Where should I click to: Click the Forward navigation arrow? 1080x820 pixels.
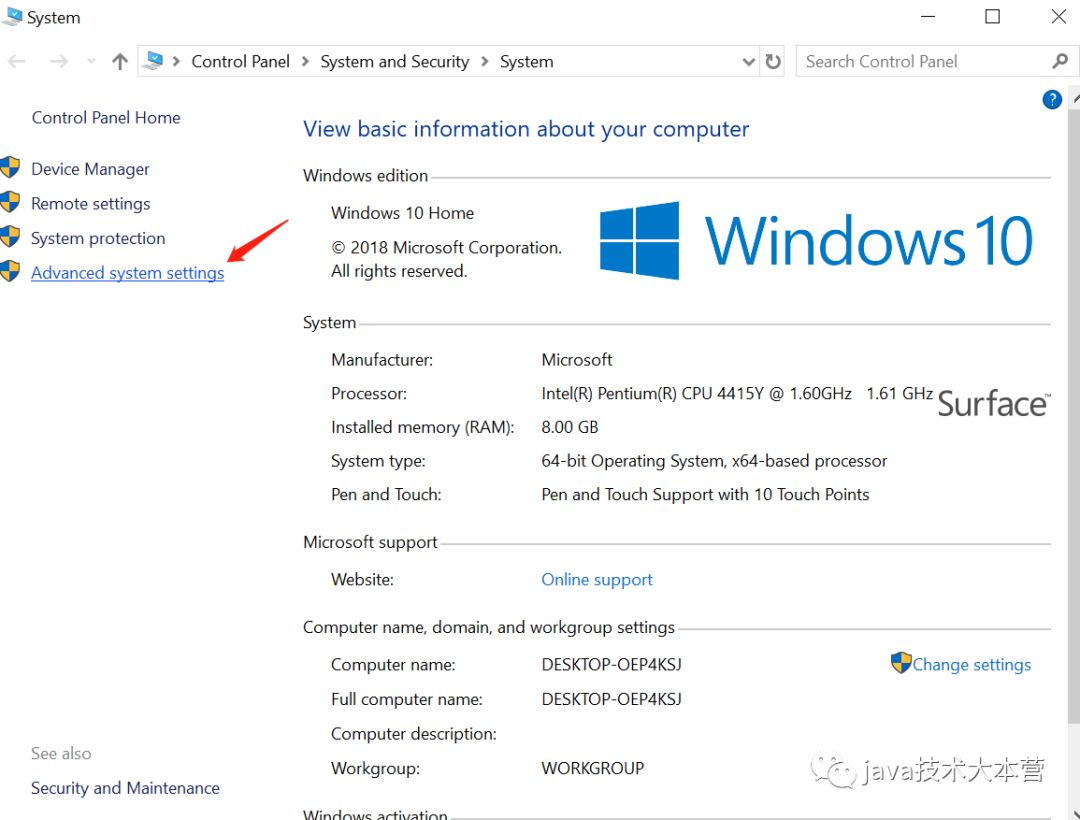point(59,62)
